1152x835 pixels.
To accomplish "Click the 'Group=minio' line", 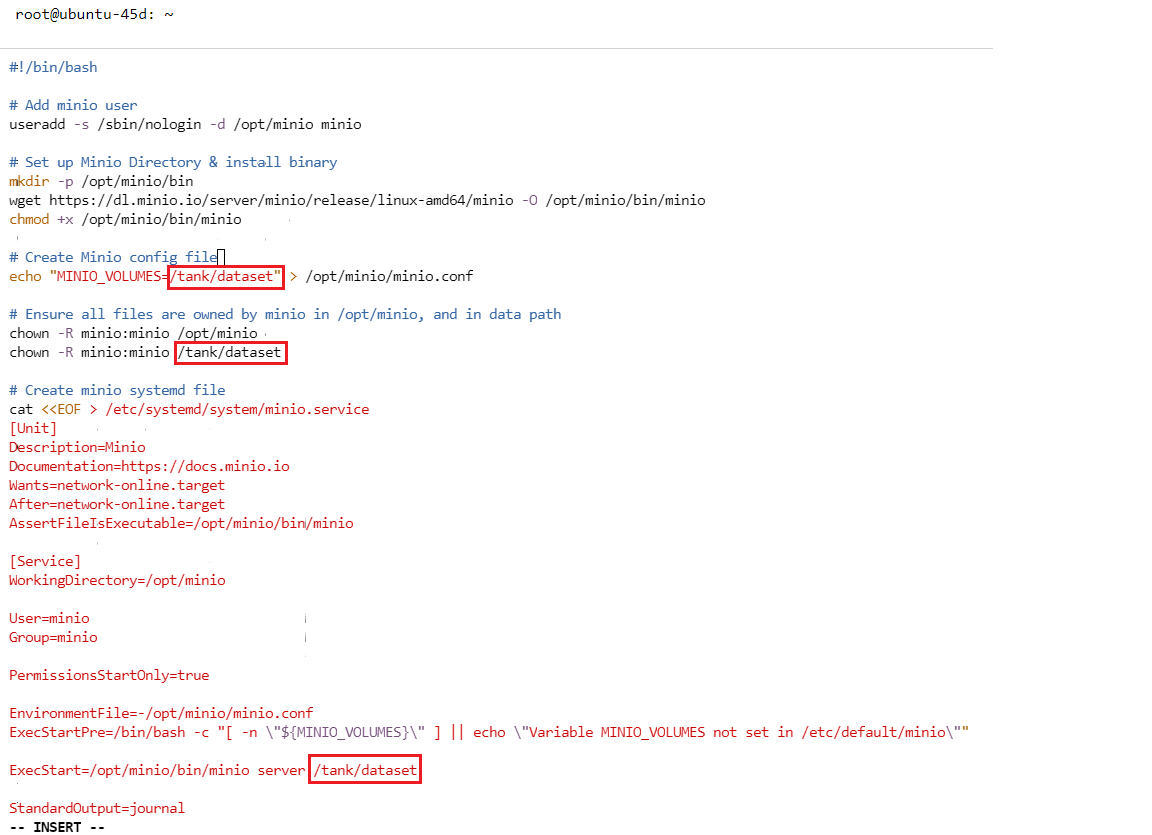I will click(53, 637).
